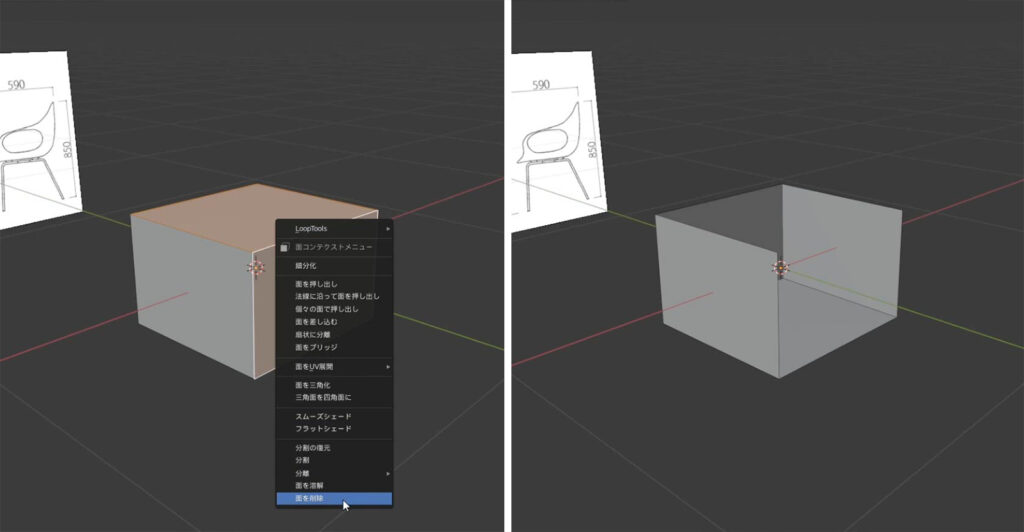Screen dimensions: 1024x532
Task: Click the face icon in the context menu header
Action: click(x=285, y=246)
